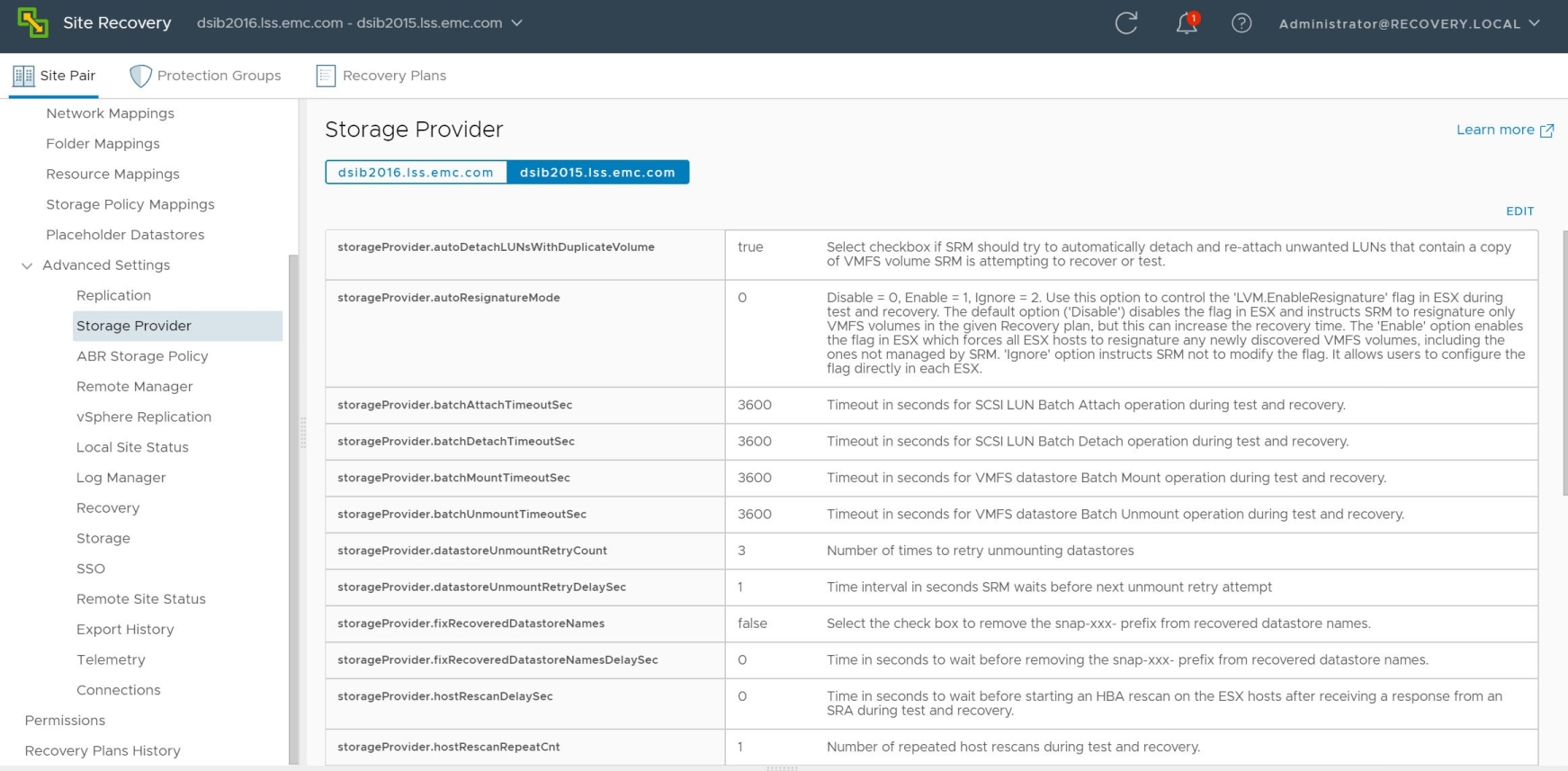This screenshot has width=1568, height=771.
Task: Select the dsib2016.lss.emc.com site toggle
Action: pos(416,172)
